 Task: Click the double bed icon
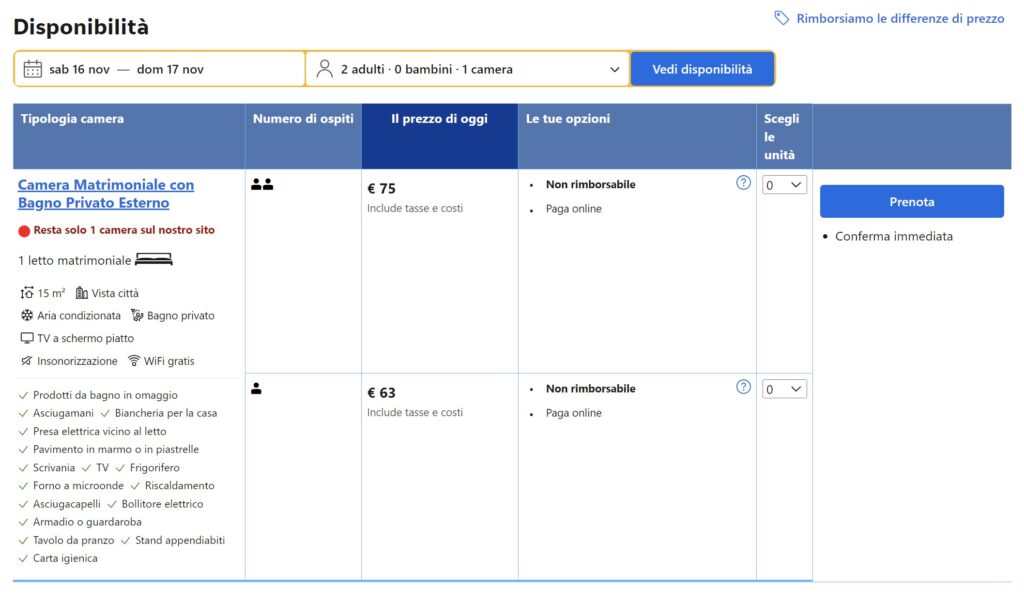[x=154, y=260]
